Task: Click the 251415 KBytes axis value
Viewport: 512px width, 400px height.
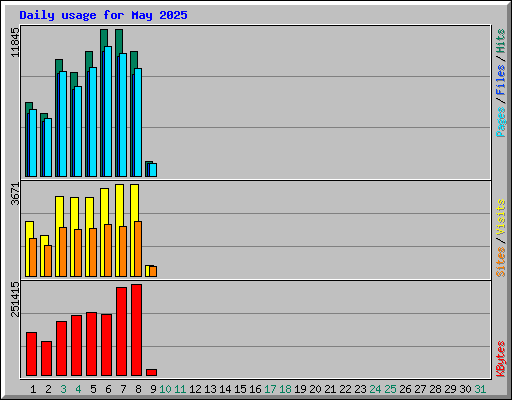Action: [x=15, y=299]
